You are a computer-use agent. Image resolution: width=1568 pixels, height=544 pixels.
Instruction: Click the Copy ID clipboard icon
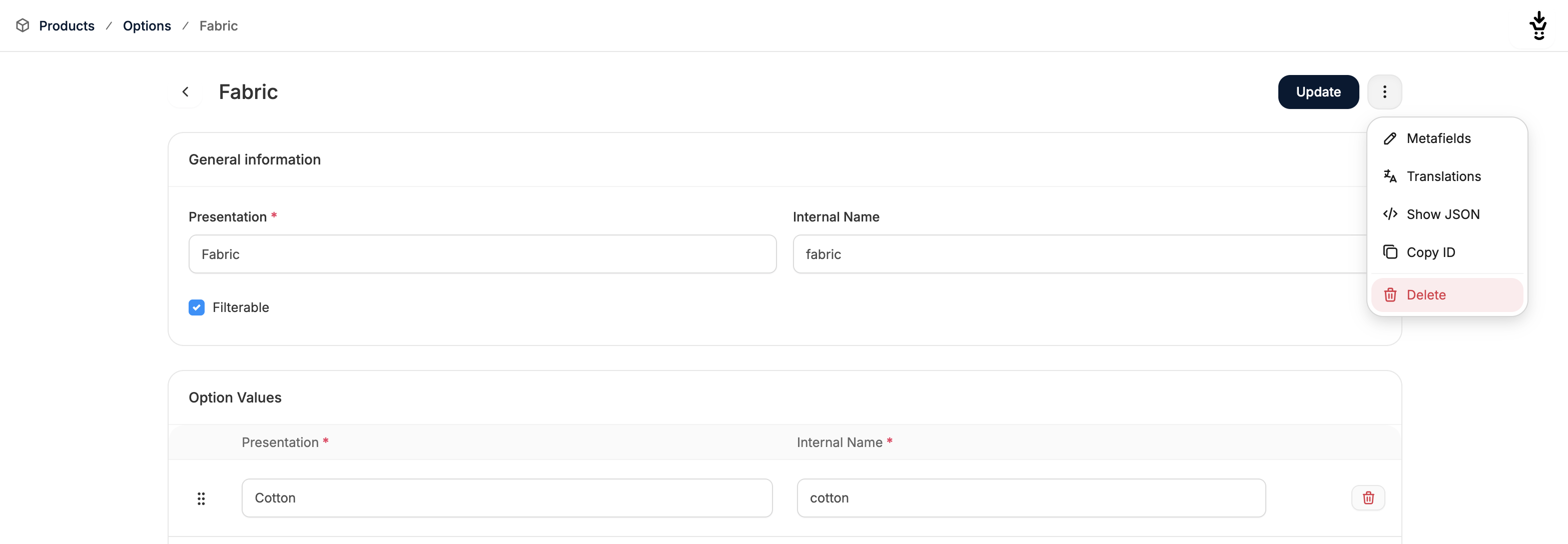1390,252
